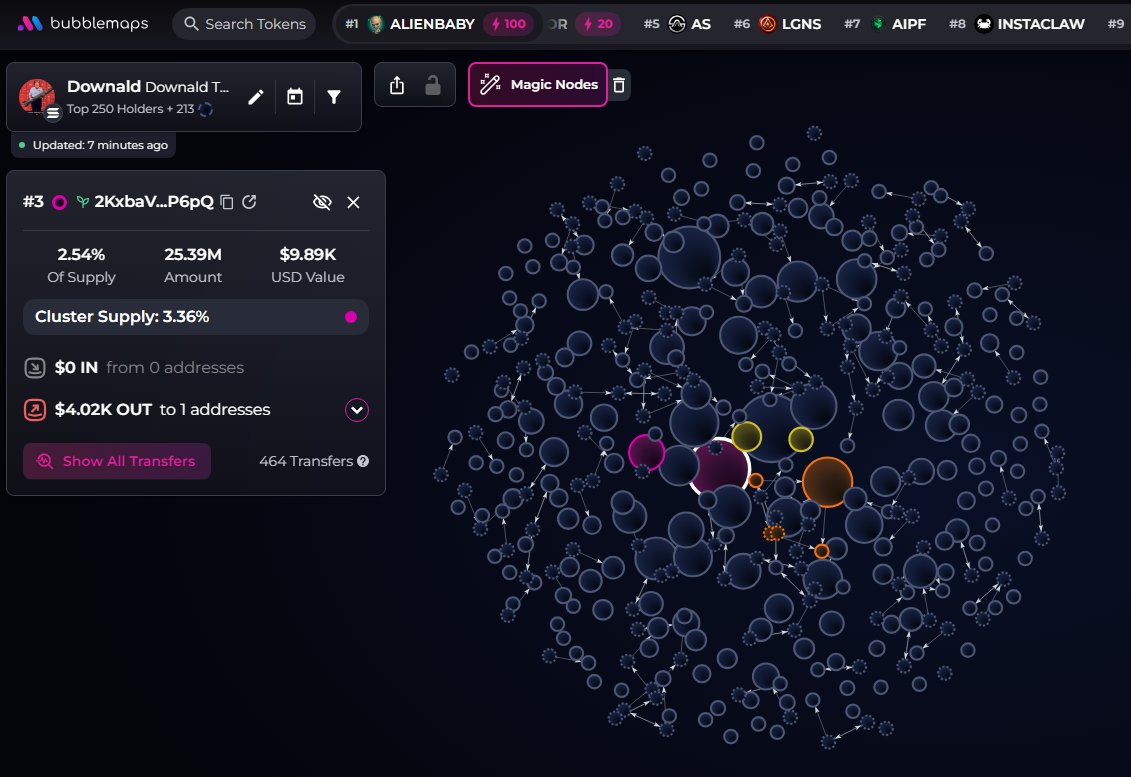Close the address details panel

(x=353, y=202)
